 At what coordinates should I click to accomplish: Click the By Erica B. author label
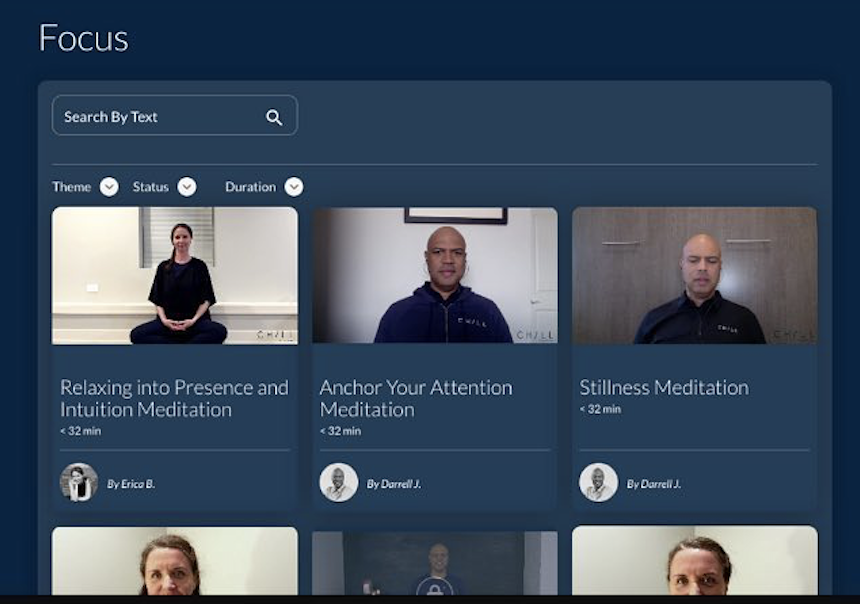[x=131, y=484]
